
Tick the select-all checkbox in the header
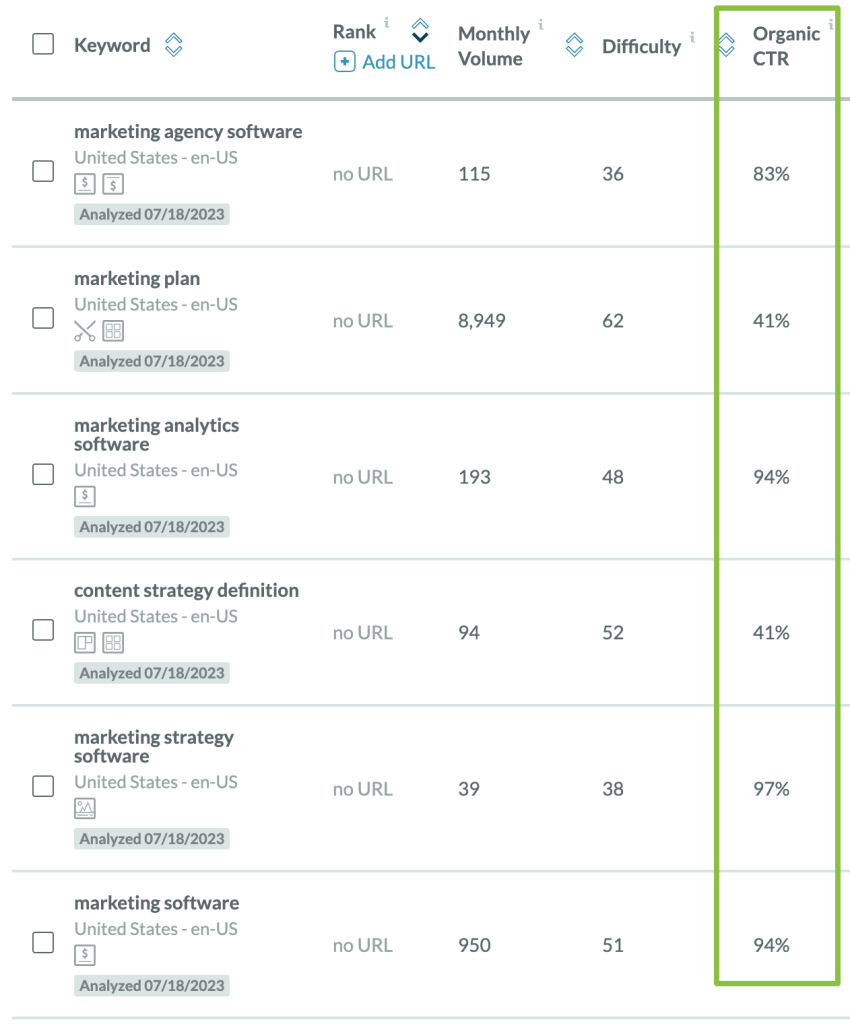point(43,45)
